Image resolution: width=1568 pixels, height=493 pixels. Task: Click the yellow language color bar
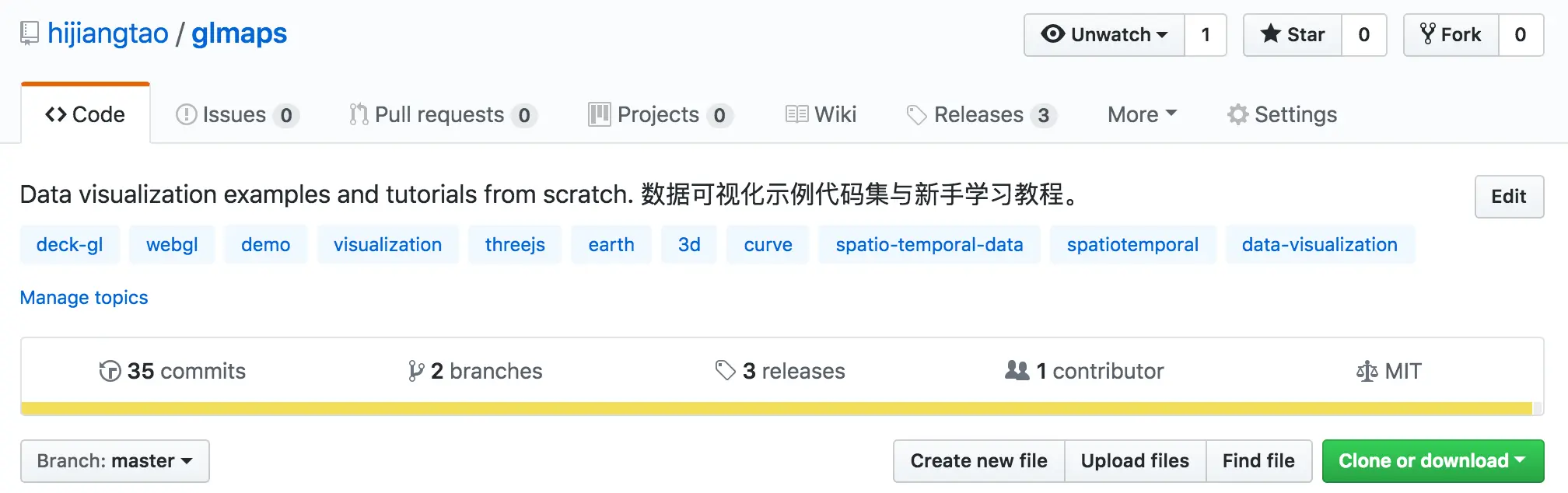[776, 408]
